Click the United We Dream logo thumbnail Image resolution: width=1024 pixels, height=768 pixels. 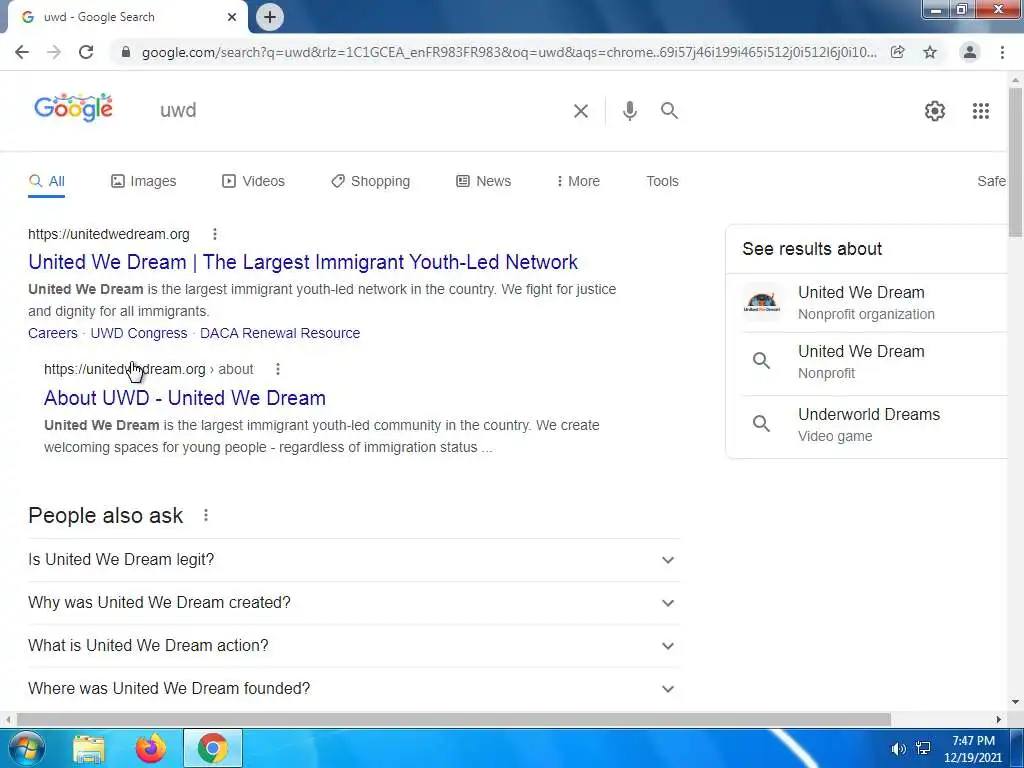[x=761, y=302]
